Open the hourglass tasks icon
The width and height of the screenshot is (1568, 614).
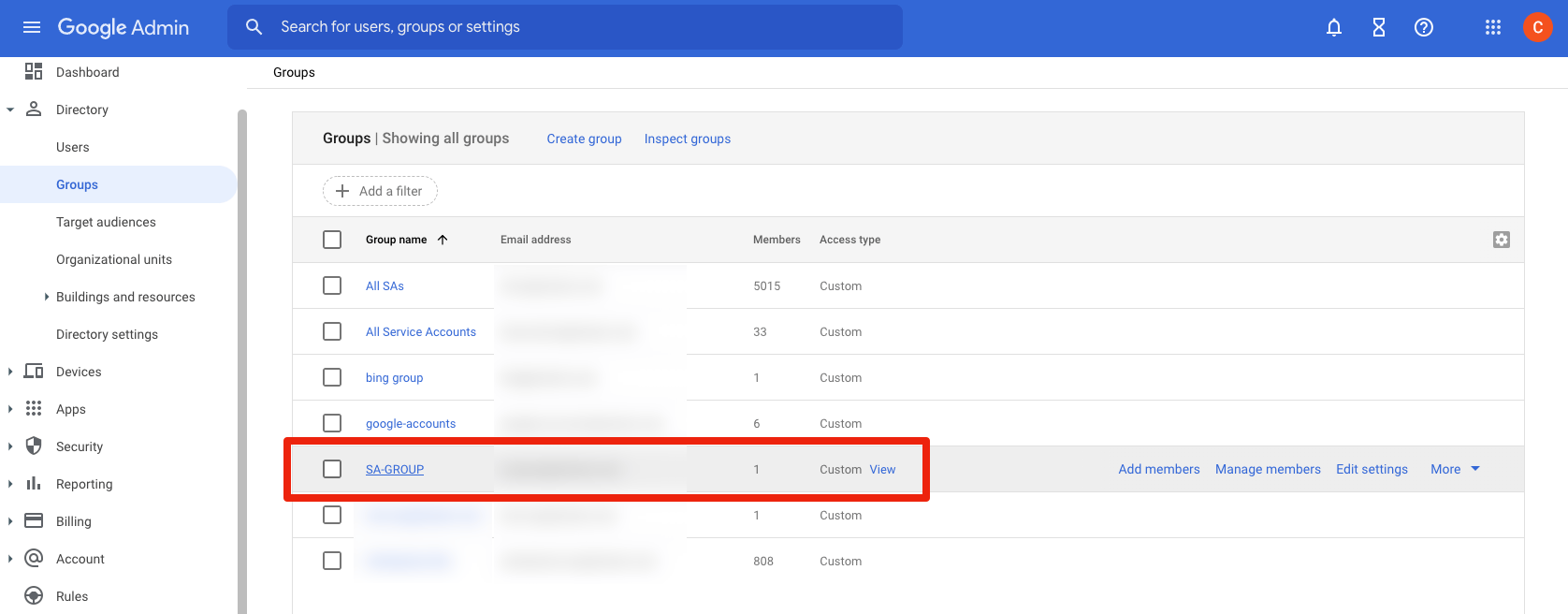(1378, 27)
